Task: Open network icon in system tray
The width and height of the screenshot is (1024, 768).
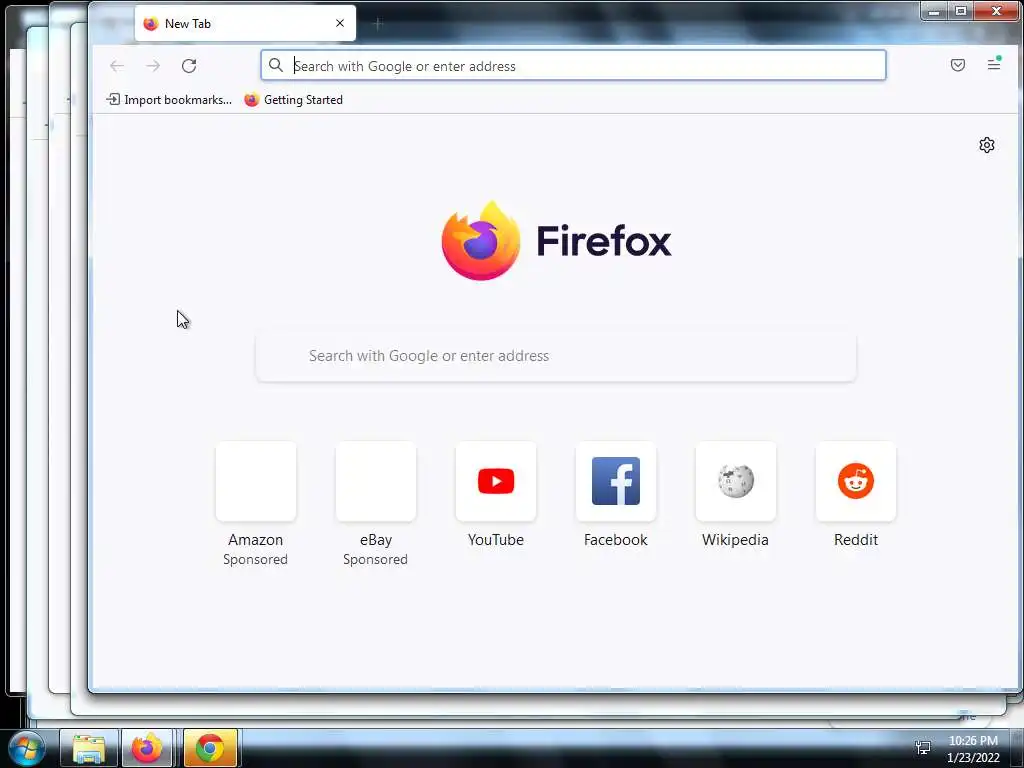Action: click(923, 747)
